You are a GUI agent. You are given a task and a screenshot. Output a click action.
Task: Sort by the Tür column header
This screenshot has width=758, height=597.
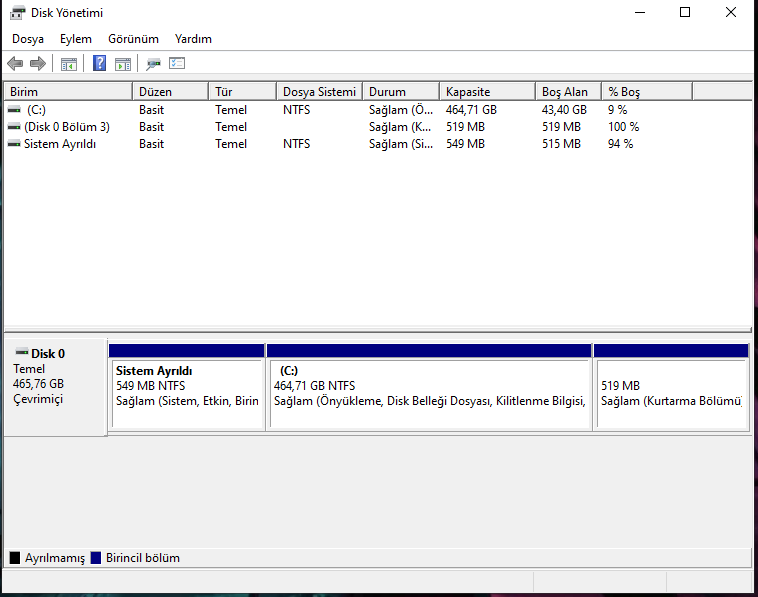[x=243, y=91]
